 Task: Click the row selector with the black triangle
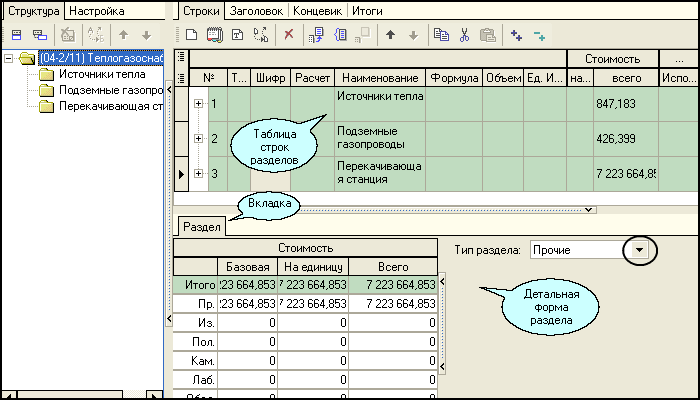click(x=181, y=174)
